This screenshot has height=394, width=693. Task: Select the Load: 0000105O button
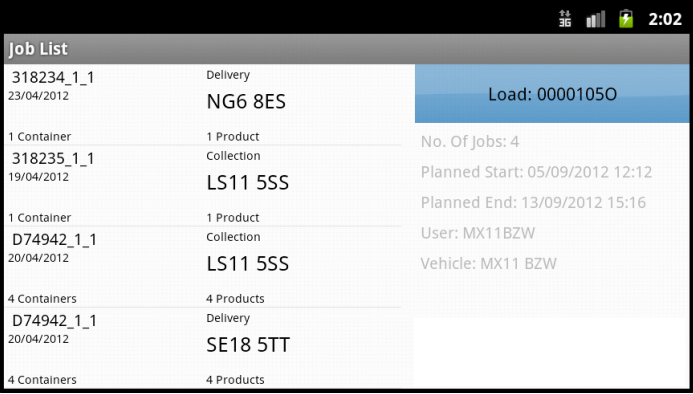tap(552, 94)
